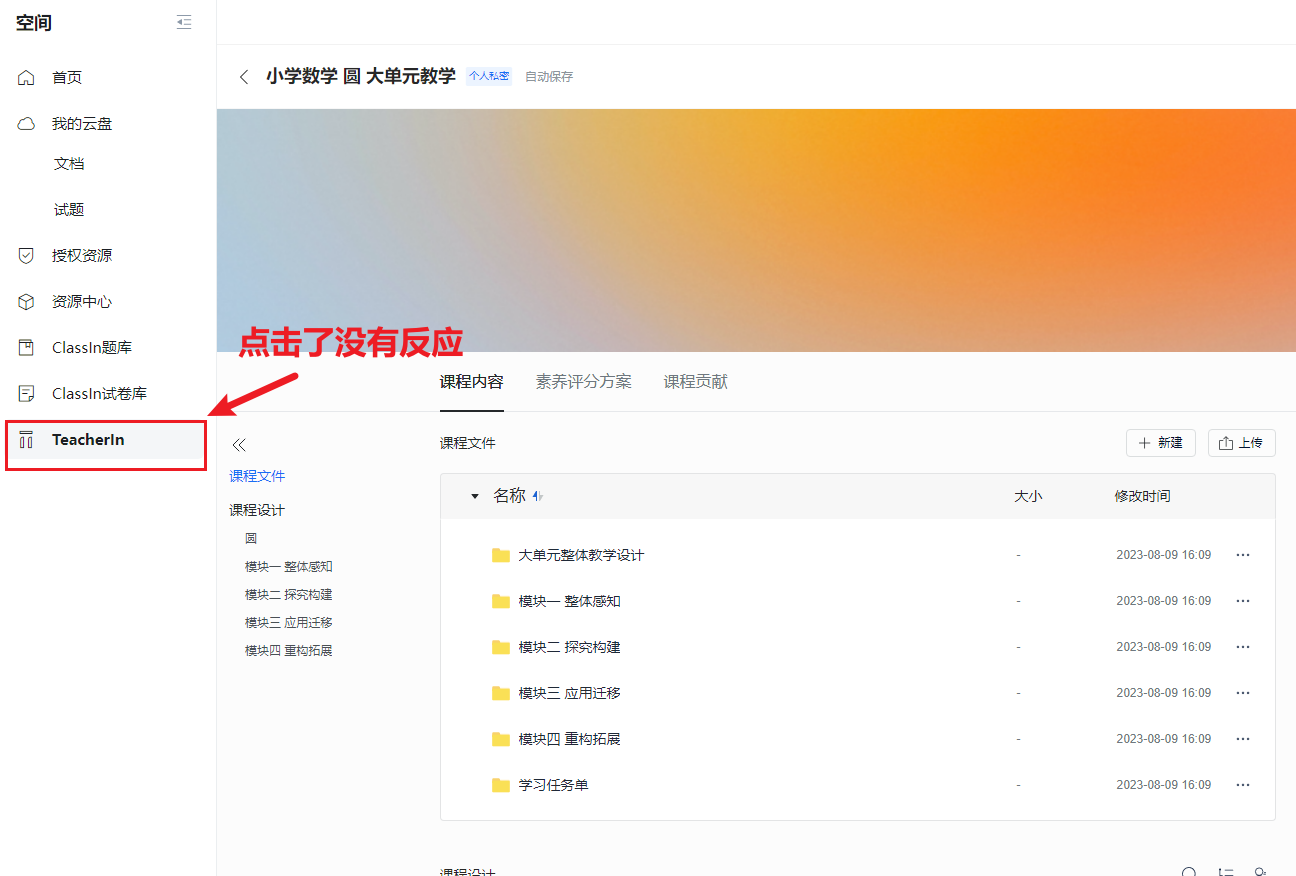Click the folder icon of 模块二 探究构建 row

click(501, 647)
